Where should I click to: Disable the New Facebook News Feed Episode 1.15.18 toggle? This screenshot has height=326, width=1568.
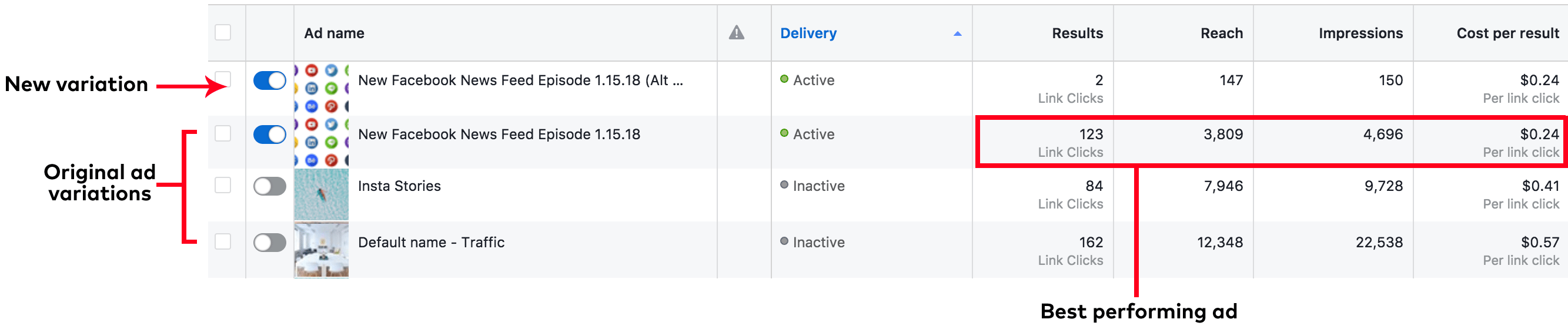(270, 135)
